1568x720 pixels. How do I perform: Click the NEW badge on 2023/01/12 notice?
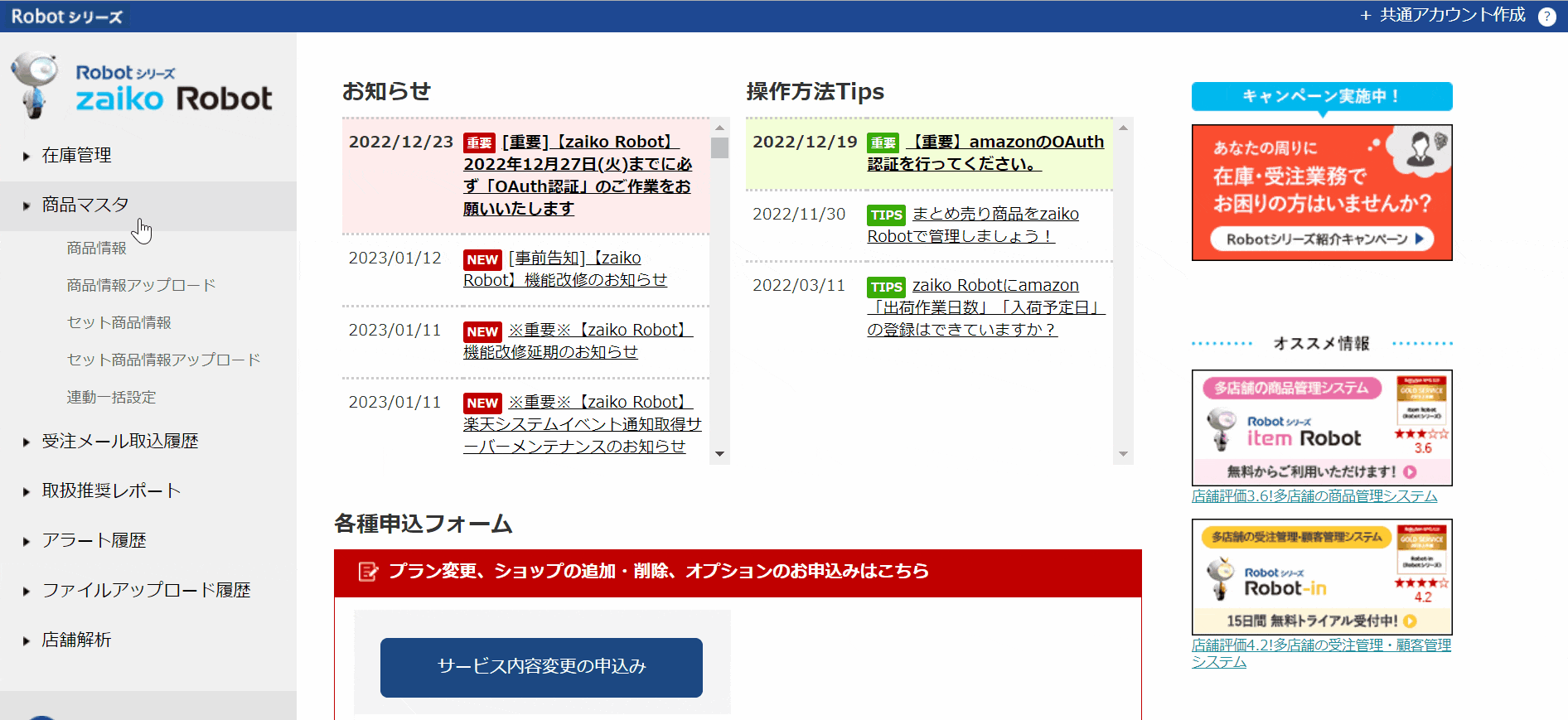(482, 259)
